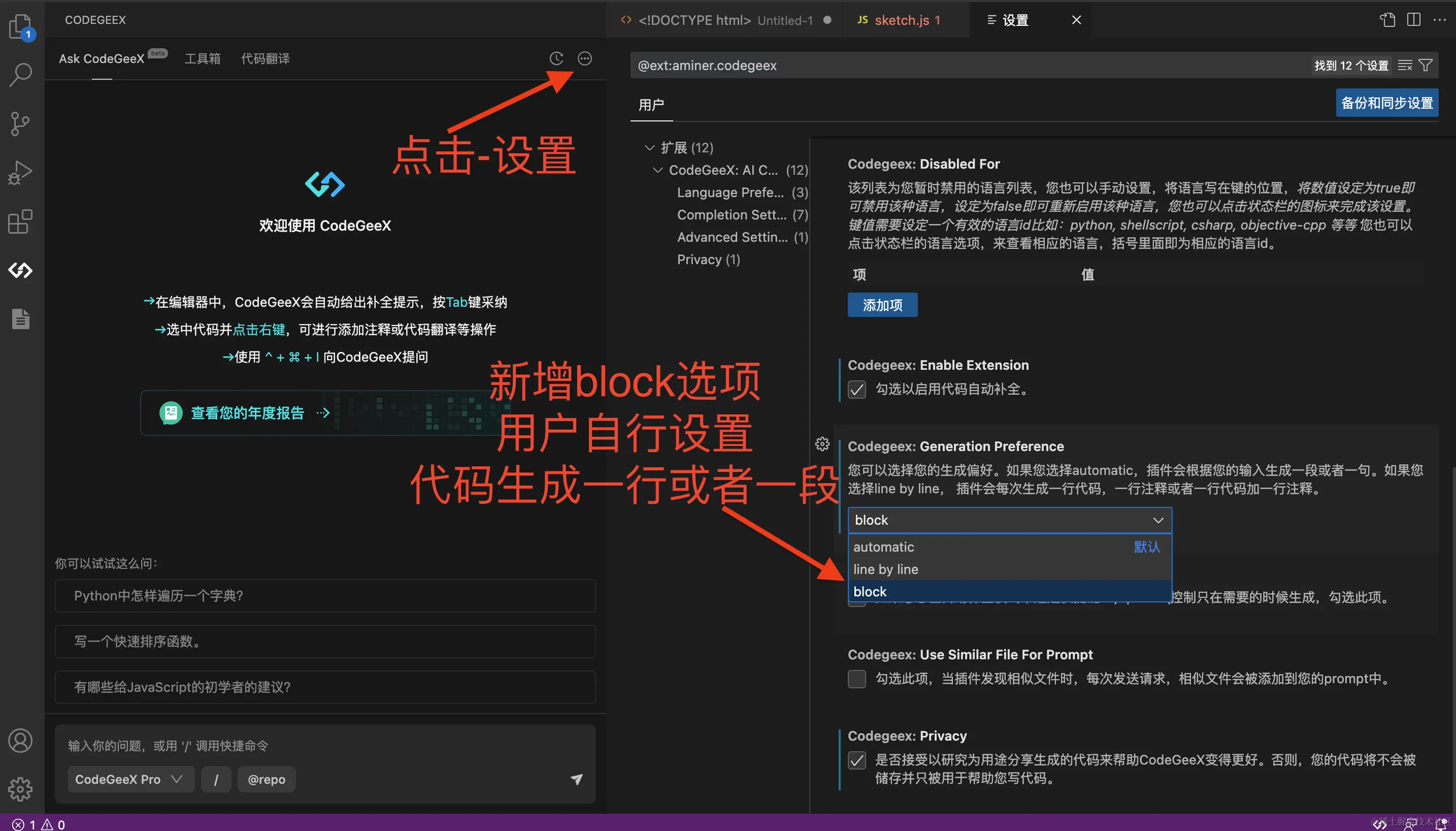Uncheck Enable Extension checkbox
The width and height of the screenshot is (1456, 831).
(856, 389)
